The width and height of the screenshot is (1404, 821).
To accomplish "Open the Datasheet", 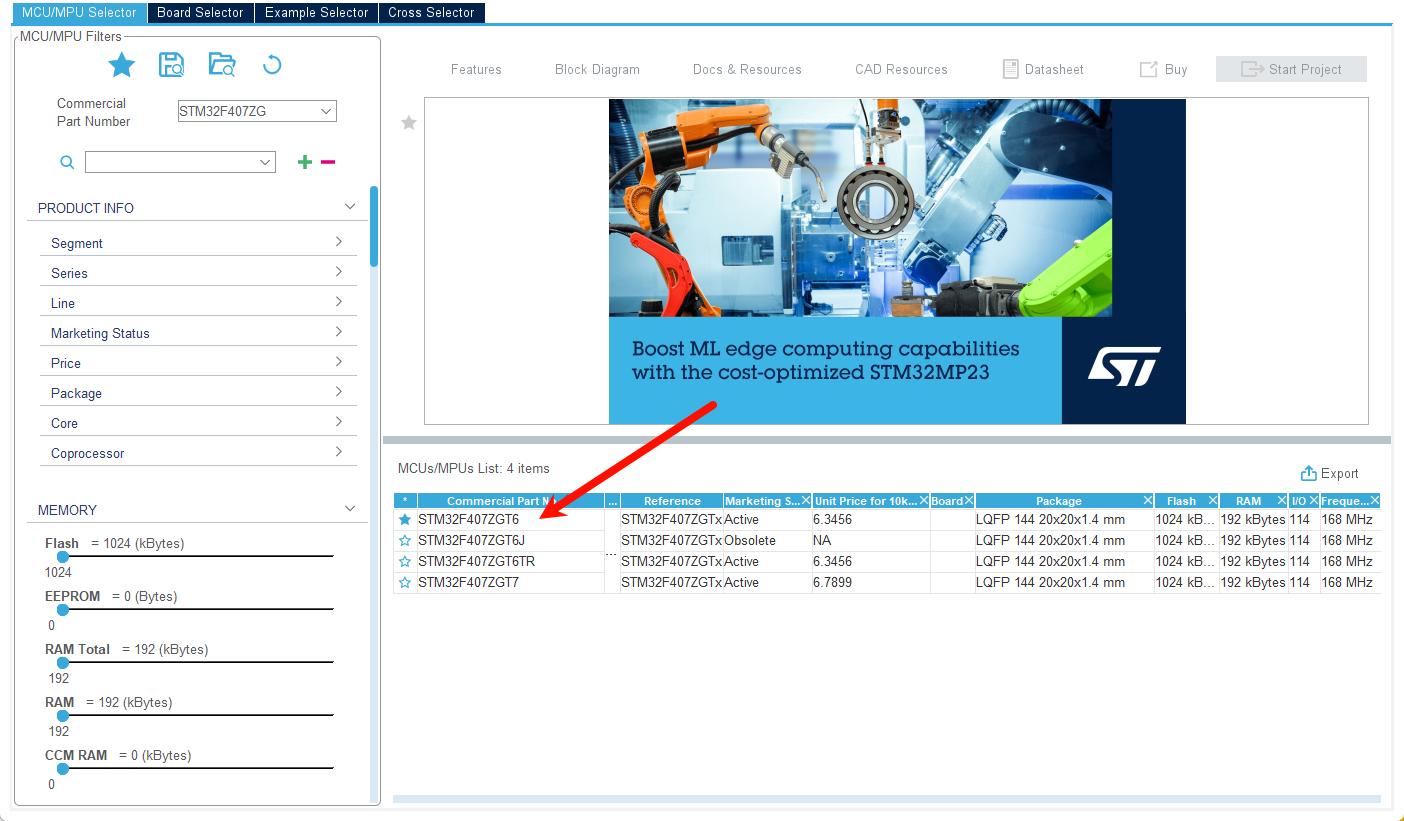I will tap(1043, 69).
